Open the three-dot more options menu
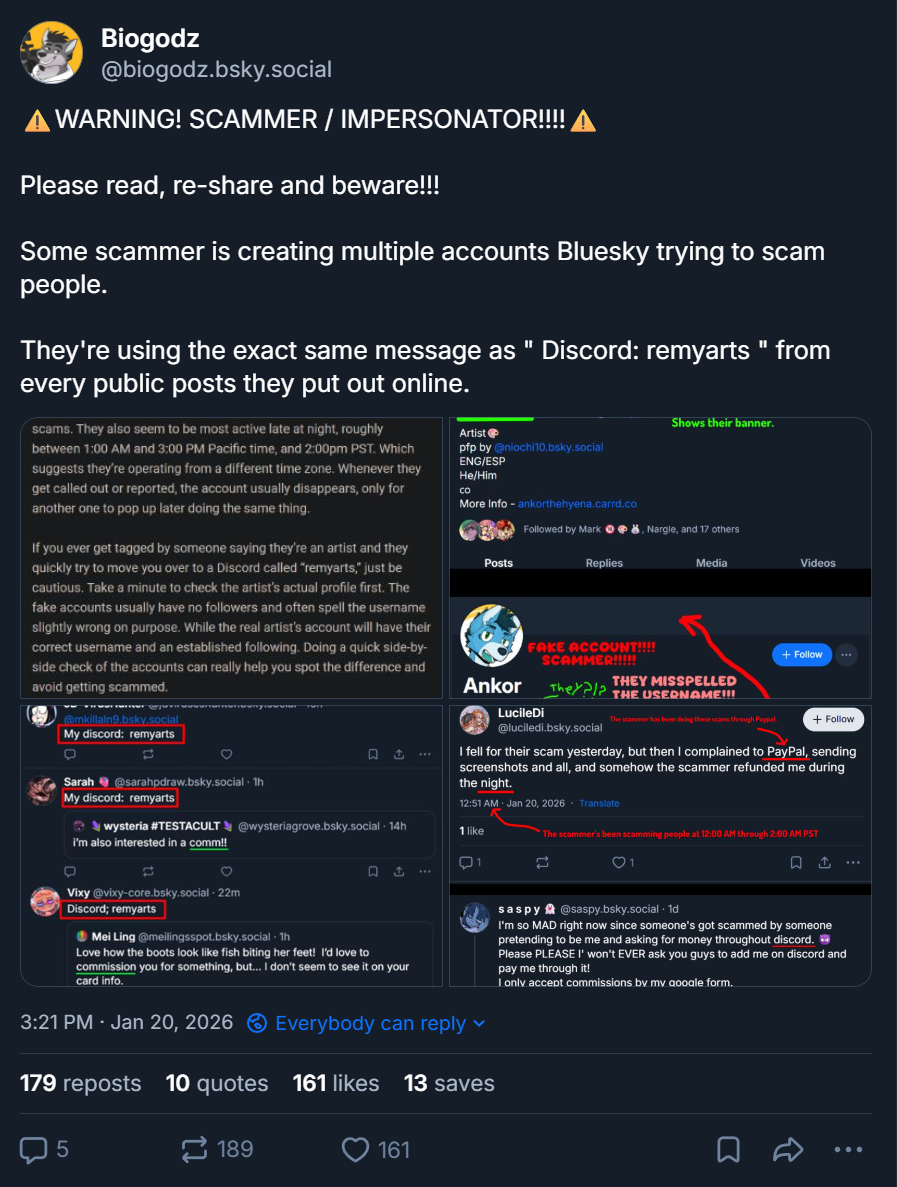The height and width of the screenshot is (1187, 897). click(849, 1149)
